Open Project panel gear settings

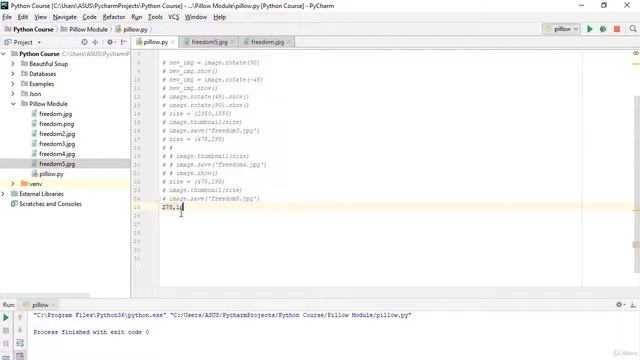[110, 42]
